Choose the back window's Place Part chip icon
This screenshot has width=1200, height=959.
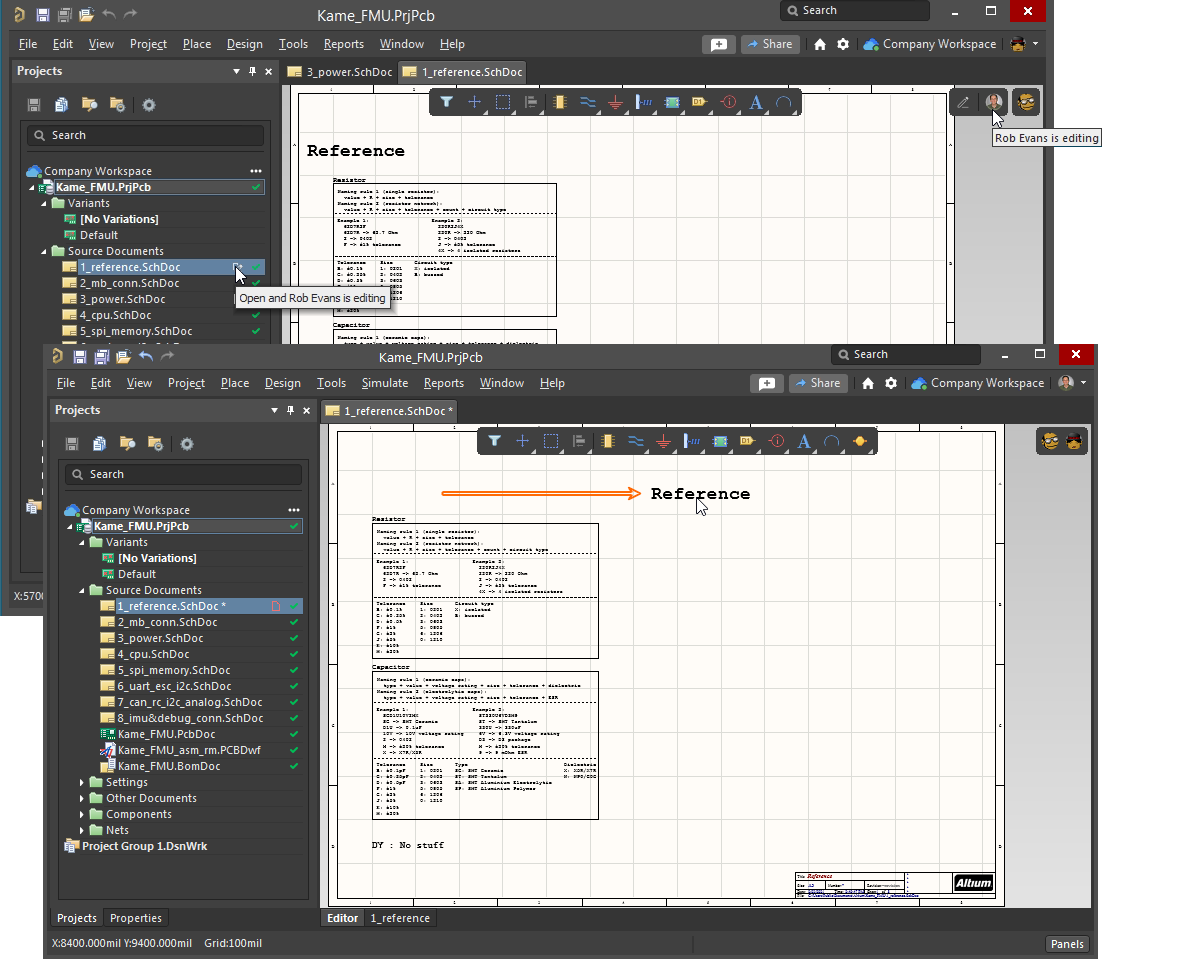pos(559,102)
